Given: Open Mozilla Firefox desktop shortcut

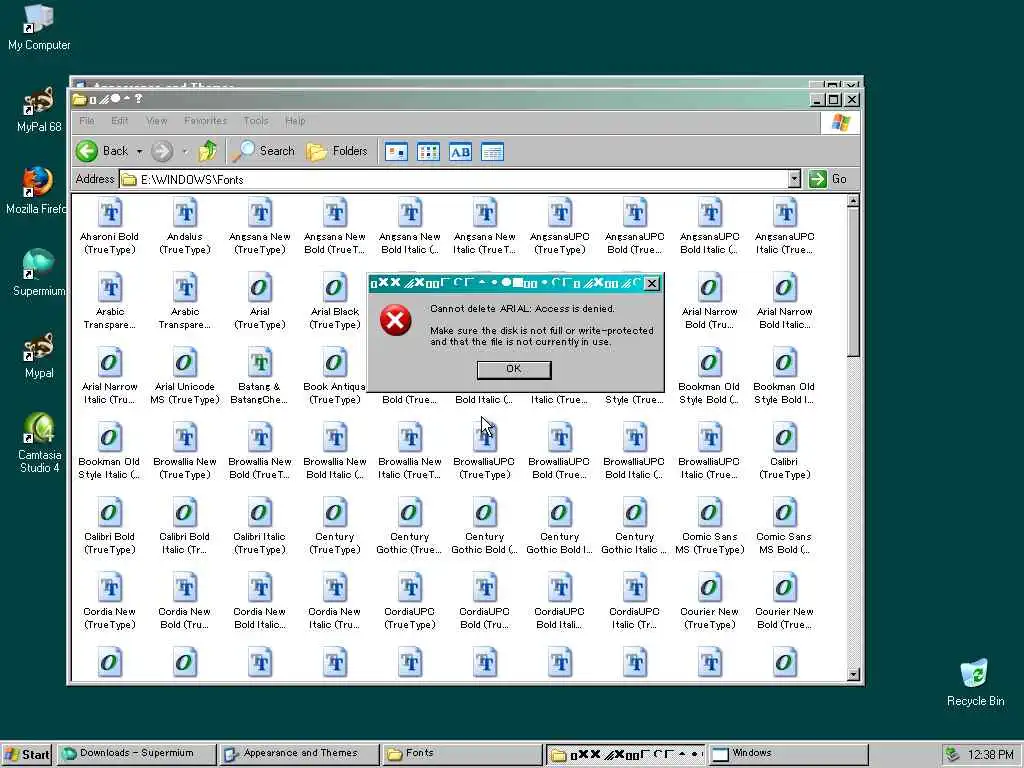Looking at the screenshot, I should (37, 191).
